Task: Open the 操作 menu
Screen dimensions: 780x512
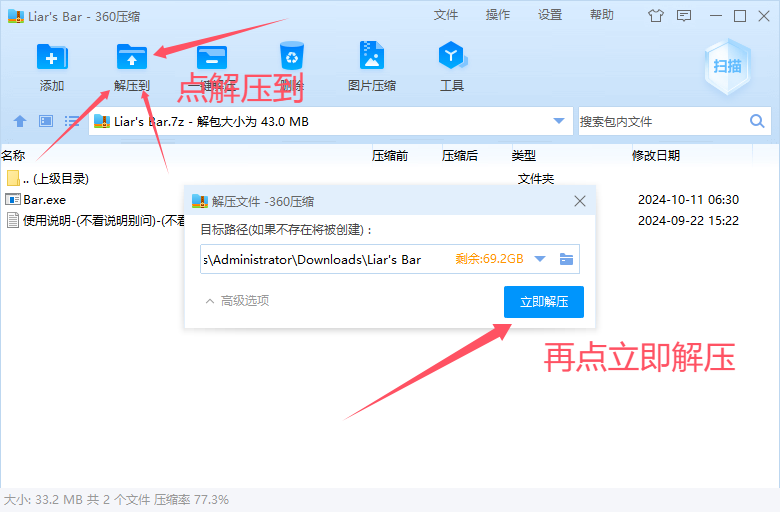Action: (x=498, y=15)
